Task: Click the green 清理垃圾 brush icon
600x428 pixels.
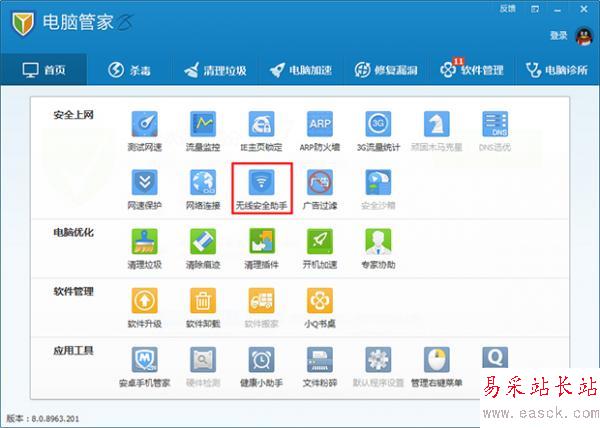Action: 145,241
